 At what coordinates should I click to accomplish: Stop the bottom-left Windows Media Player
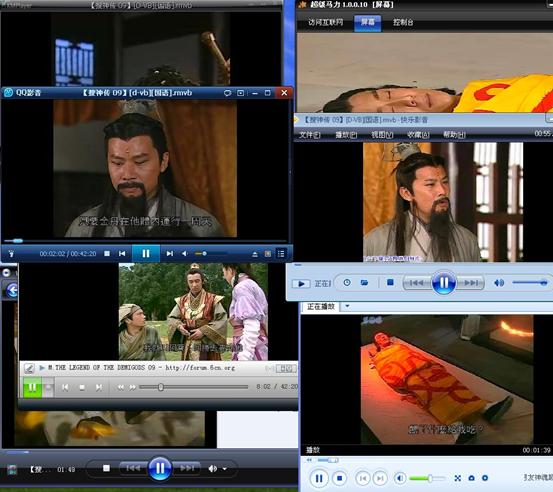106,468
